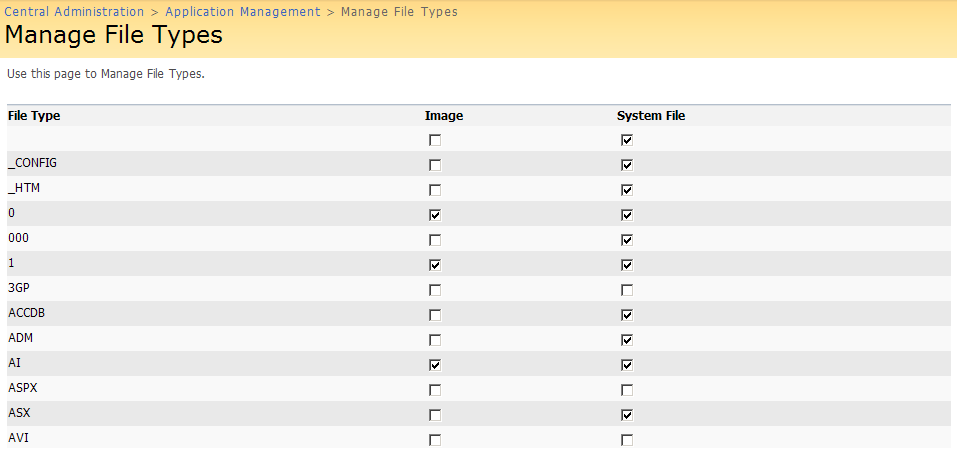
Task: Enable Image checkbox for _CONFIG file type
Action: click(435, 165)
